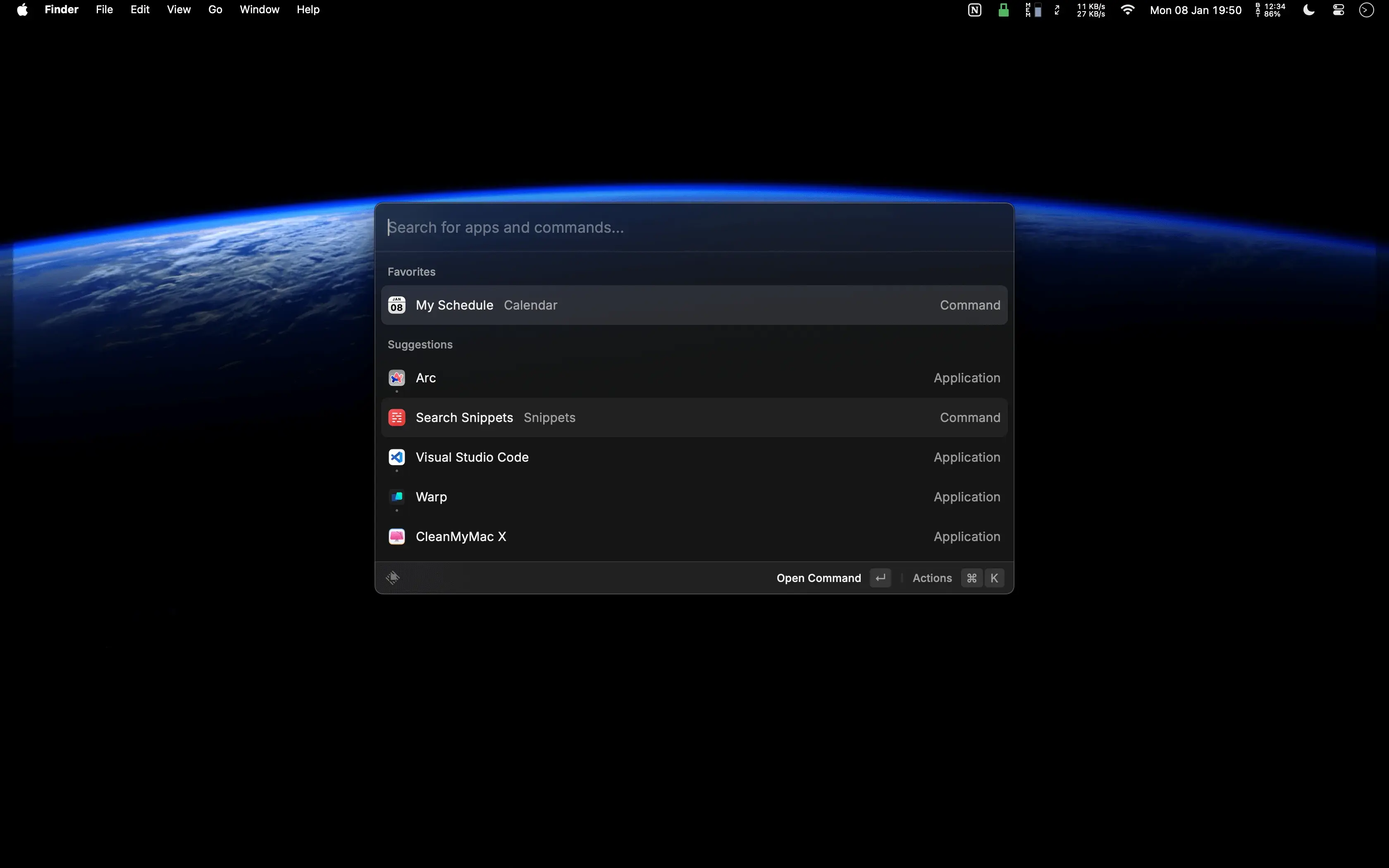Click the My Schedule calendar icon

coord(396,305)
